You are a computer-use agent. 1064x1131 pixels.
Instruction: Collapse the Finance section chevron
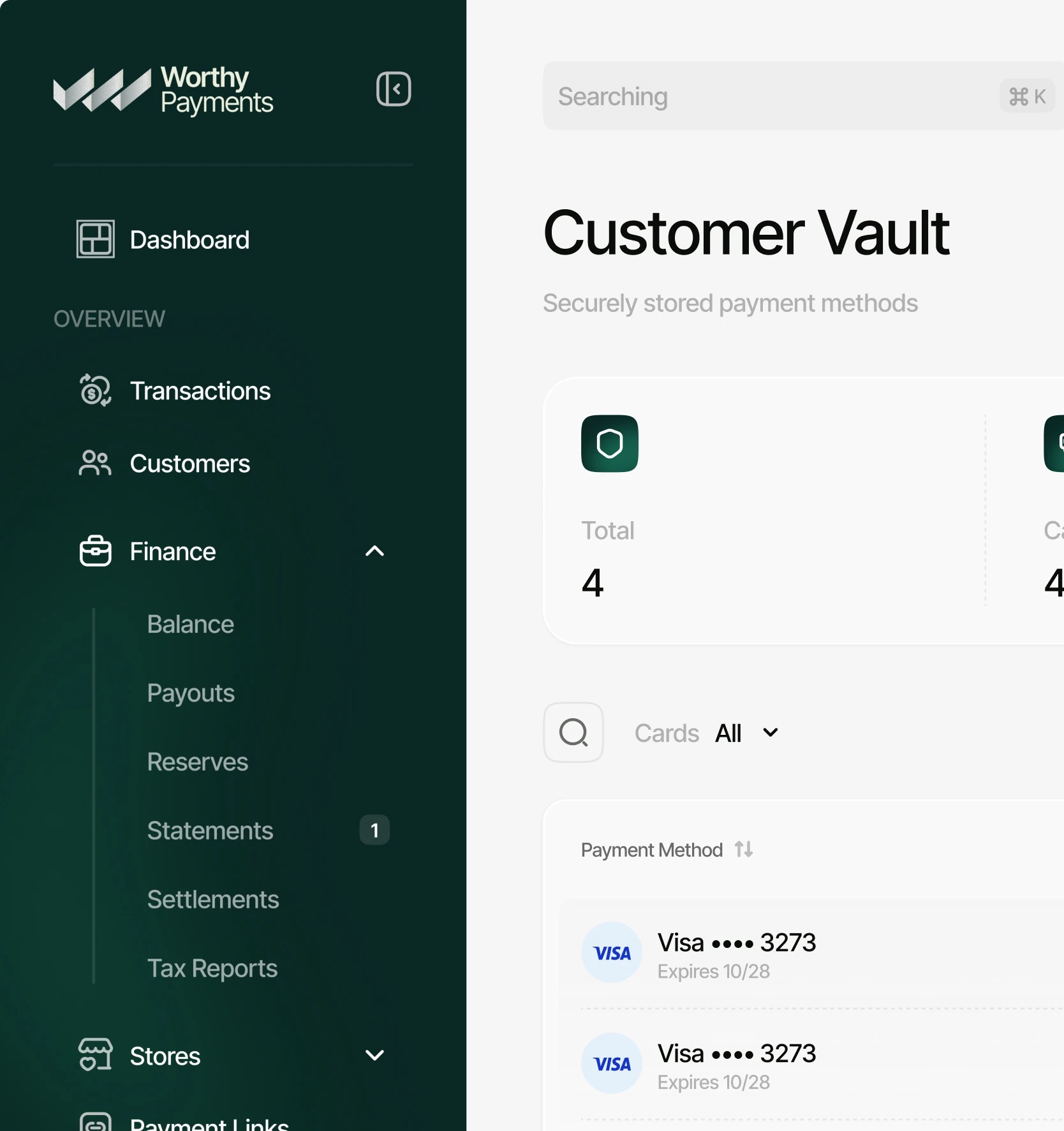pos(374,551)
